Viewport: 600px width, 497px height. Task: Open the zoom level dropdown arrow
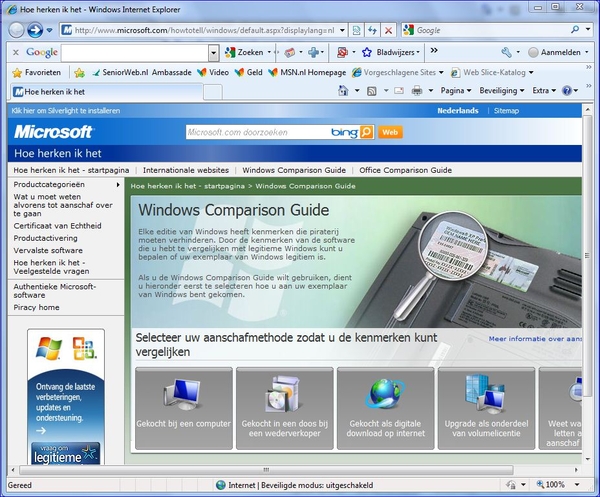[577, 485]
